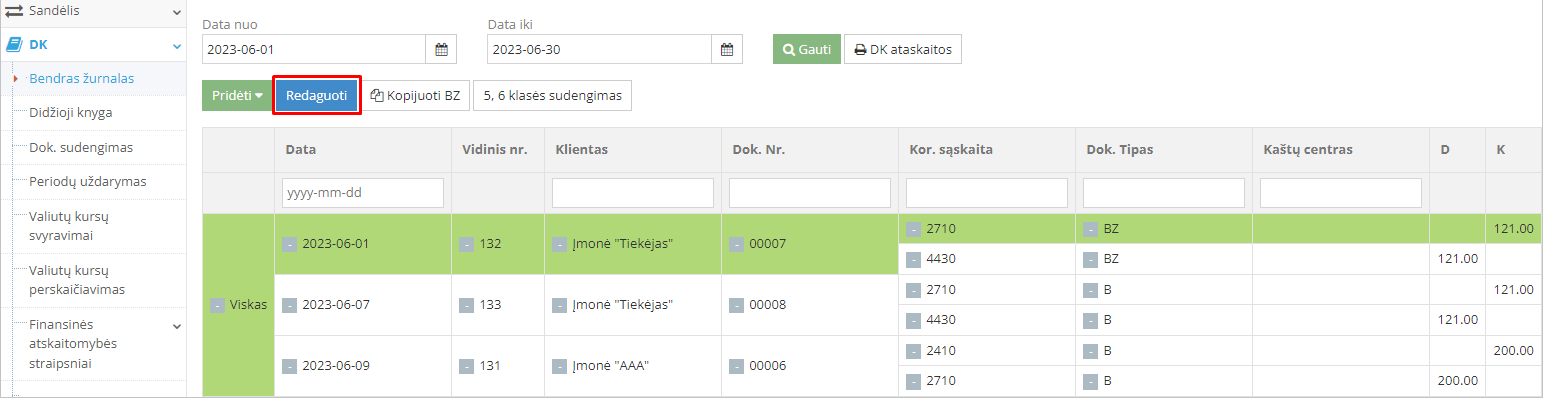Screen dimensions: 1546x401
Task: Expand the Sandėlis sidebar section
Action: point(177,12)
